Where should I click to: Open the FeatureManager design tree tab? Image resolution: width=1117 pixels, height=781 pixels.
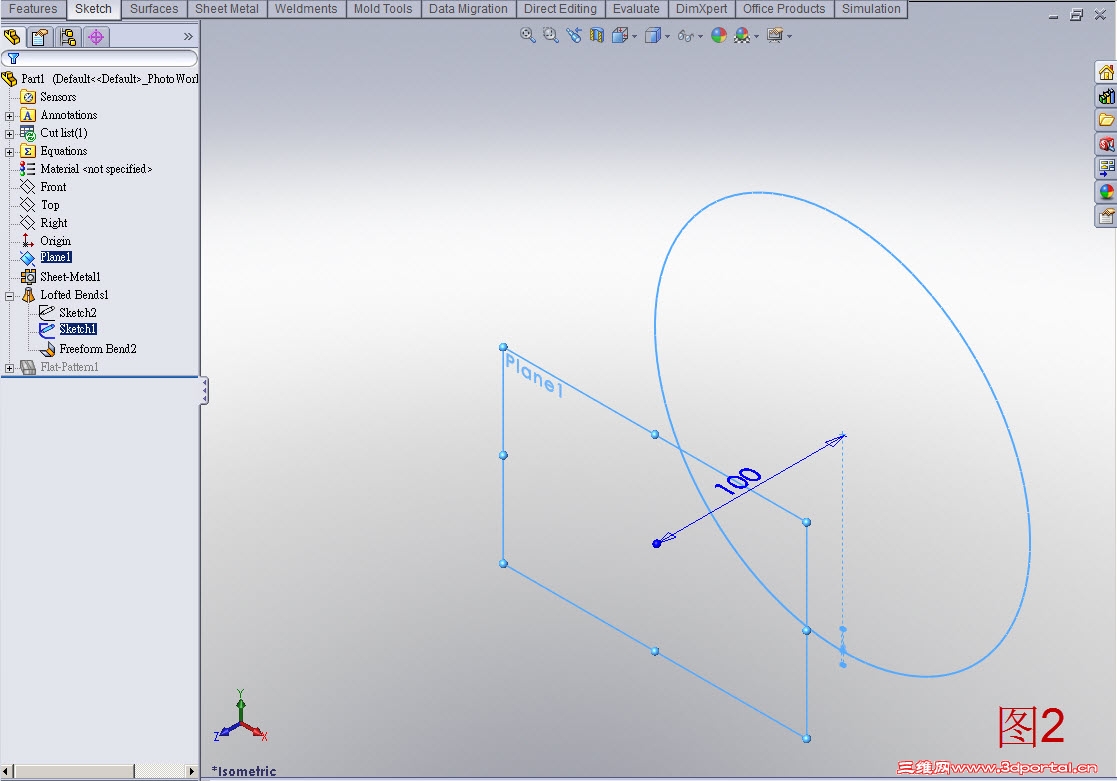coord(13,36)
